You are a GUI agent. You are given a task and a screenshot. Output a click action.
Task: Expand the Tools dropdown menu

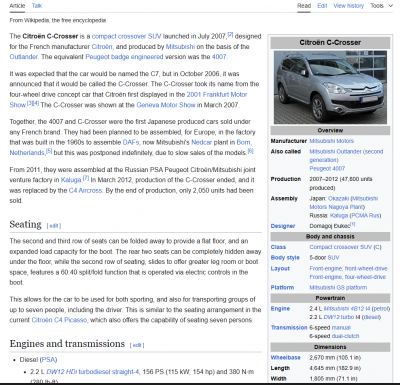click(381, 6)
